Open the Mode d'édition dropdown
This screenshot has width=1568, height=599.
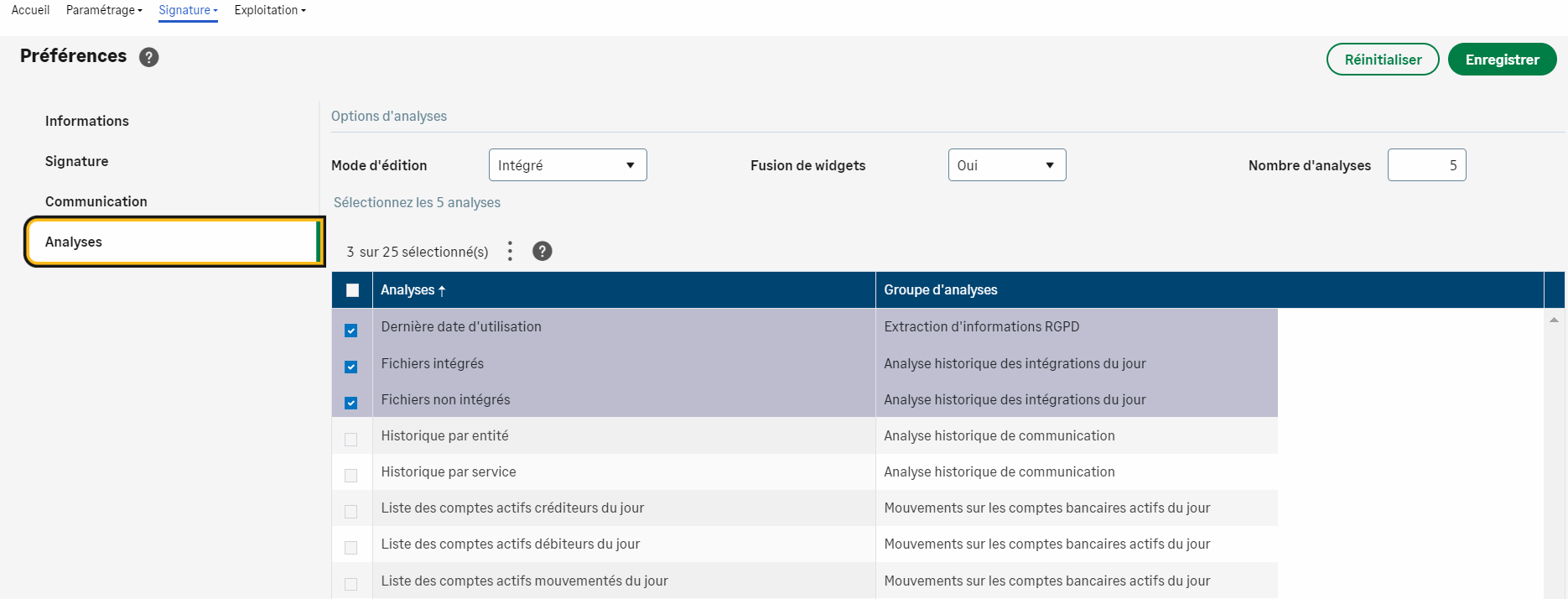point(568,165)
